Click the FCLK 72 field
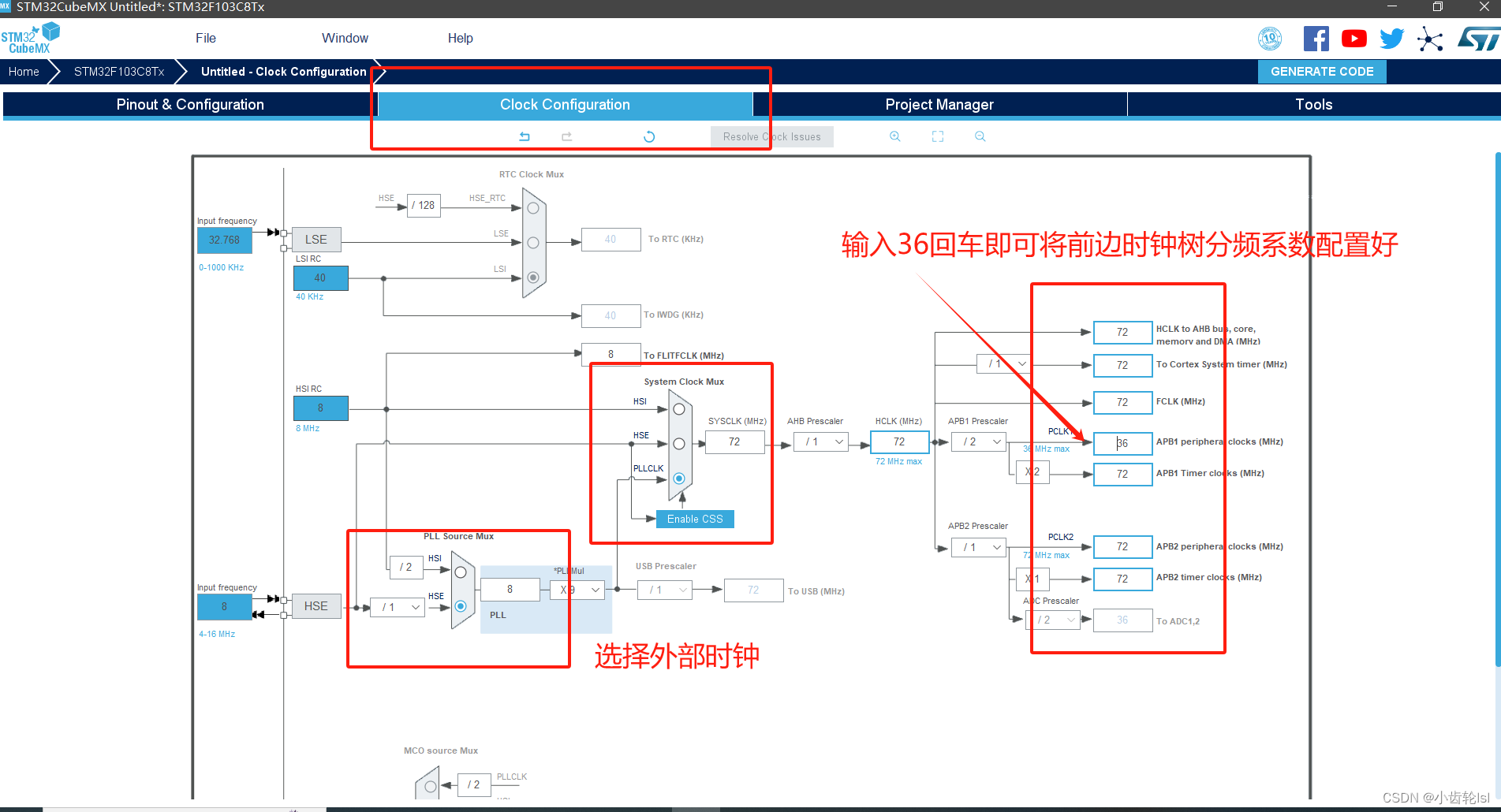1501x812 pixels. click(x=1122, y=402)
